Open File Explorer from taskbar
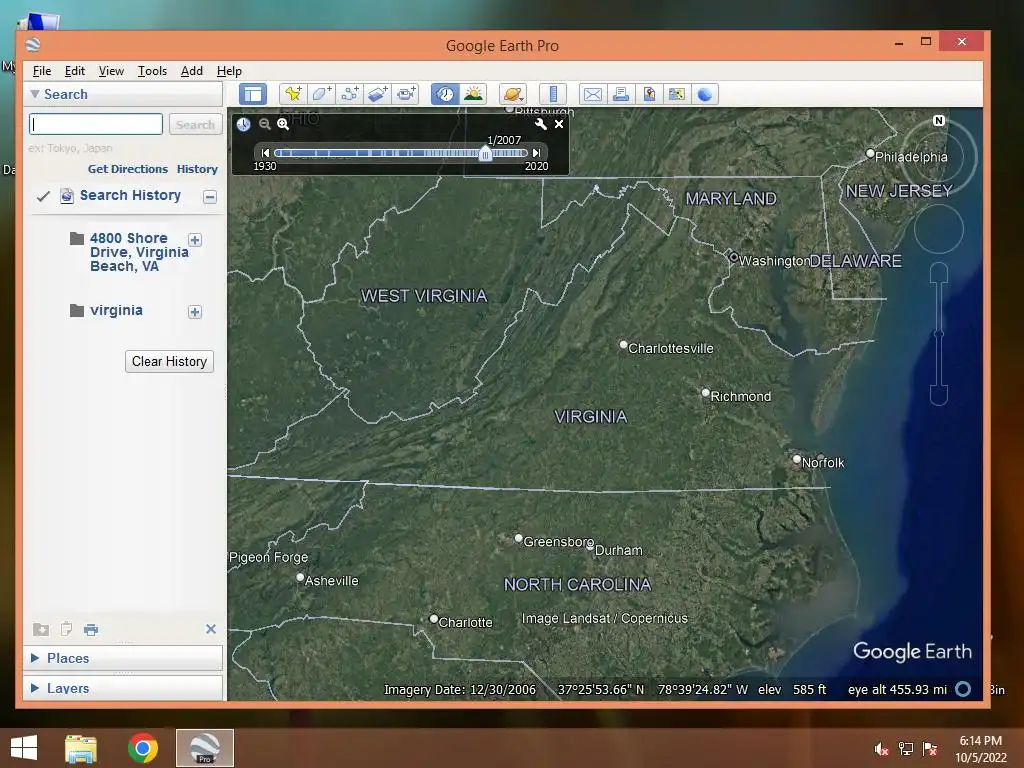The image size is (1024, 768). [81, 748]
